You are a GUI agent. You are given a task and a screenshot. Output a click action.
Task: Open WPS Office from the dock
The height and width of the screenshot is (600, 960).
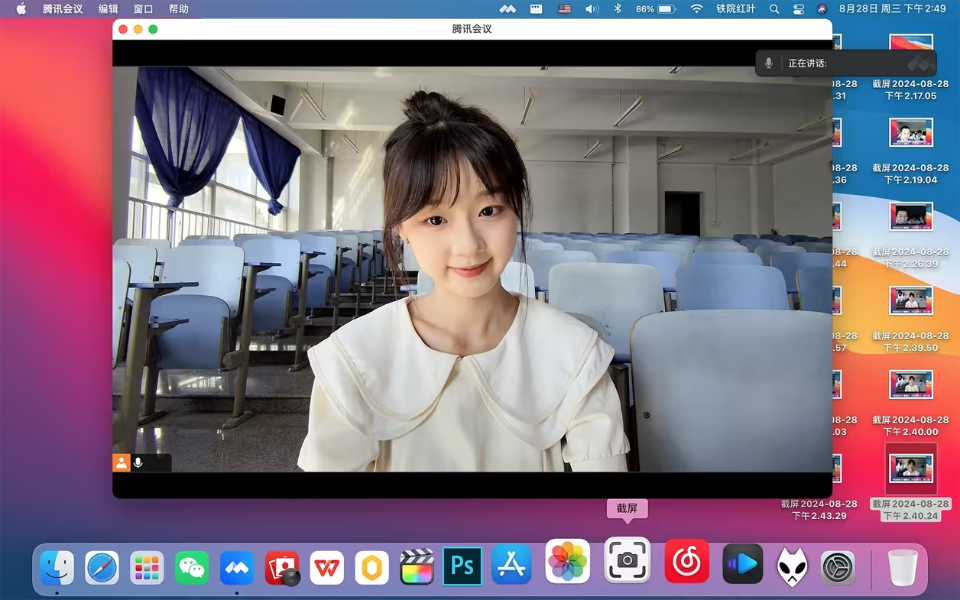pyautogui.click(x=327, y=568)
